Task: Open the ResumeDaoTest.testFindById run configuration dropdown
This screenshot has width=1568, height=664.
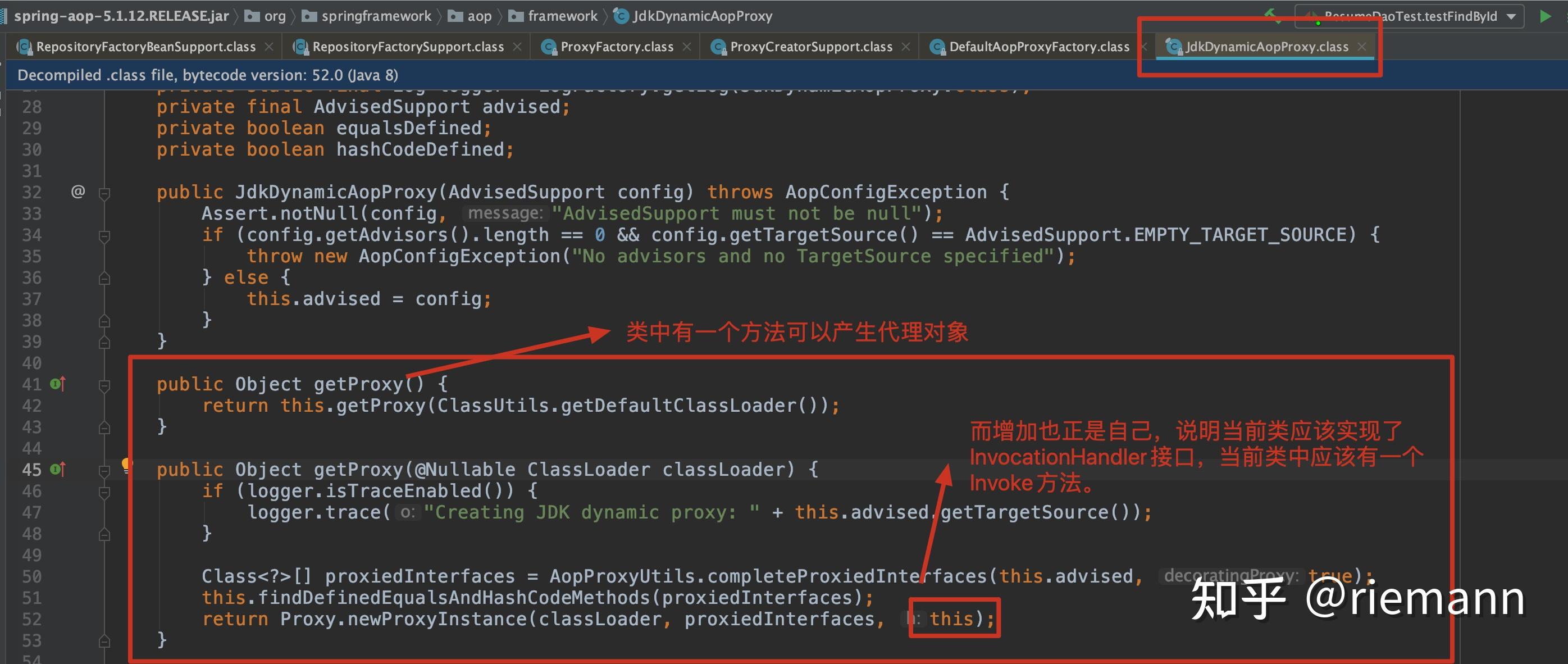Action: tap(1511, 16)
